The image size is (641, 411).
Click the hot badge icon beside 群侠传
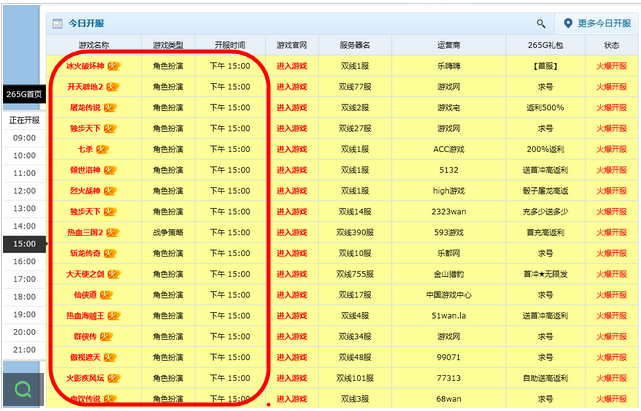click(106, 337)
